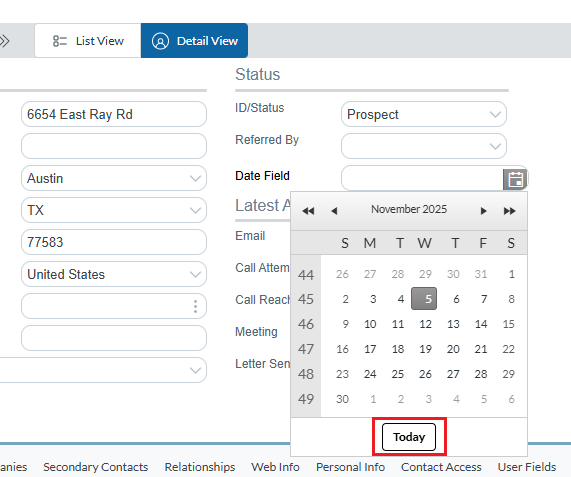The height and width of the screenshot is (477, 571).
Task: Click the empty second address line field
Action: tap(114, 146)
